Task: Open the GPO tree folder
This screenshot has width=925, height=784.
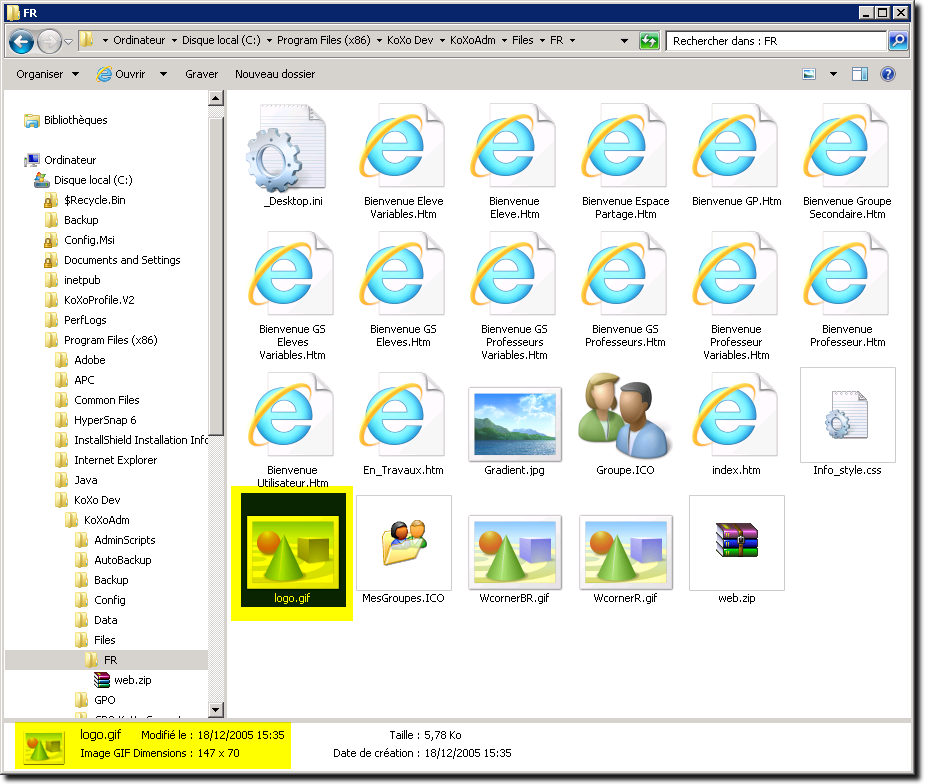Action: tap(104, 700)
